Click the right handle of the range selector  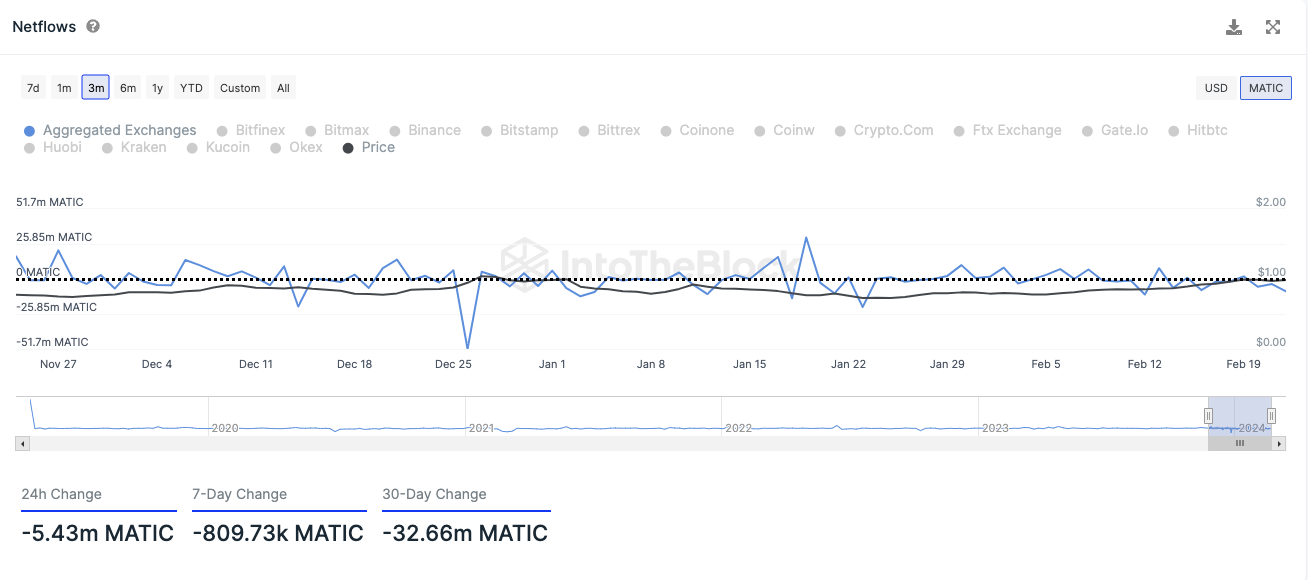(x=1271, y=415)
